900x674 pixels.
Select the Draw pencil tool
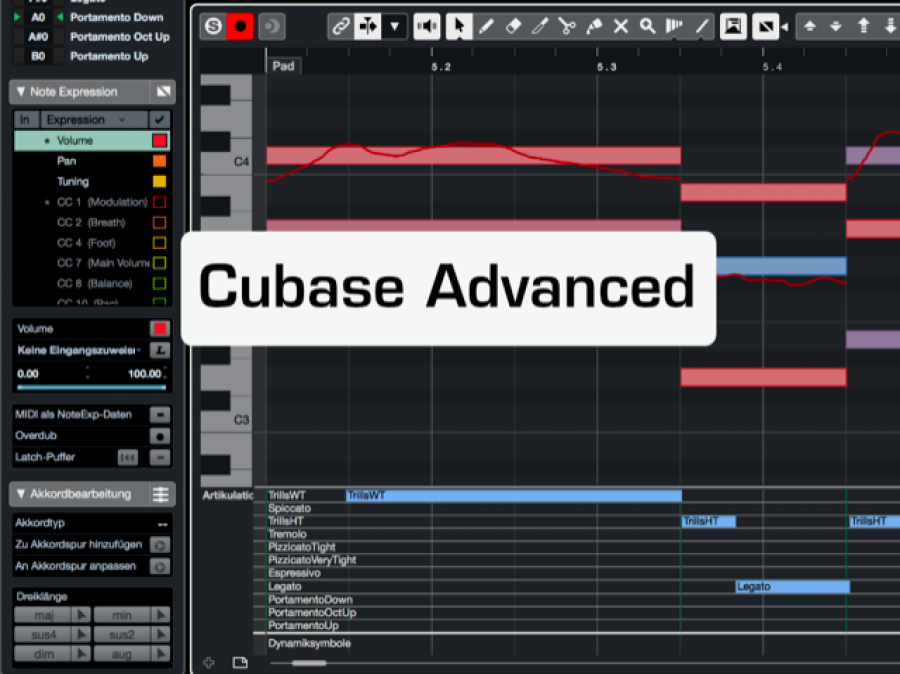point(486,26)
